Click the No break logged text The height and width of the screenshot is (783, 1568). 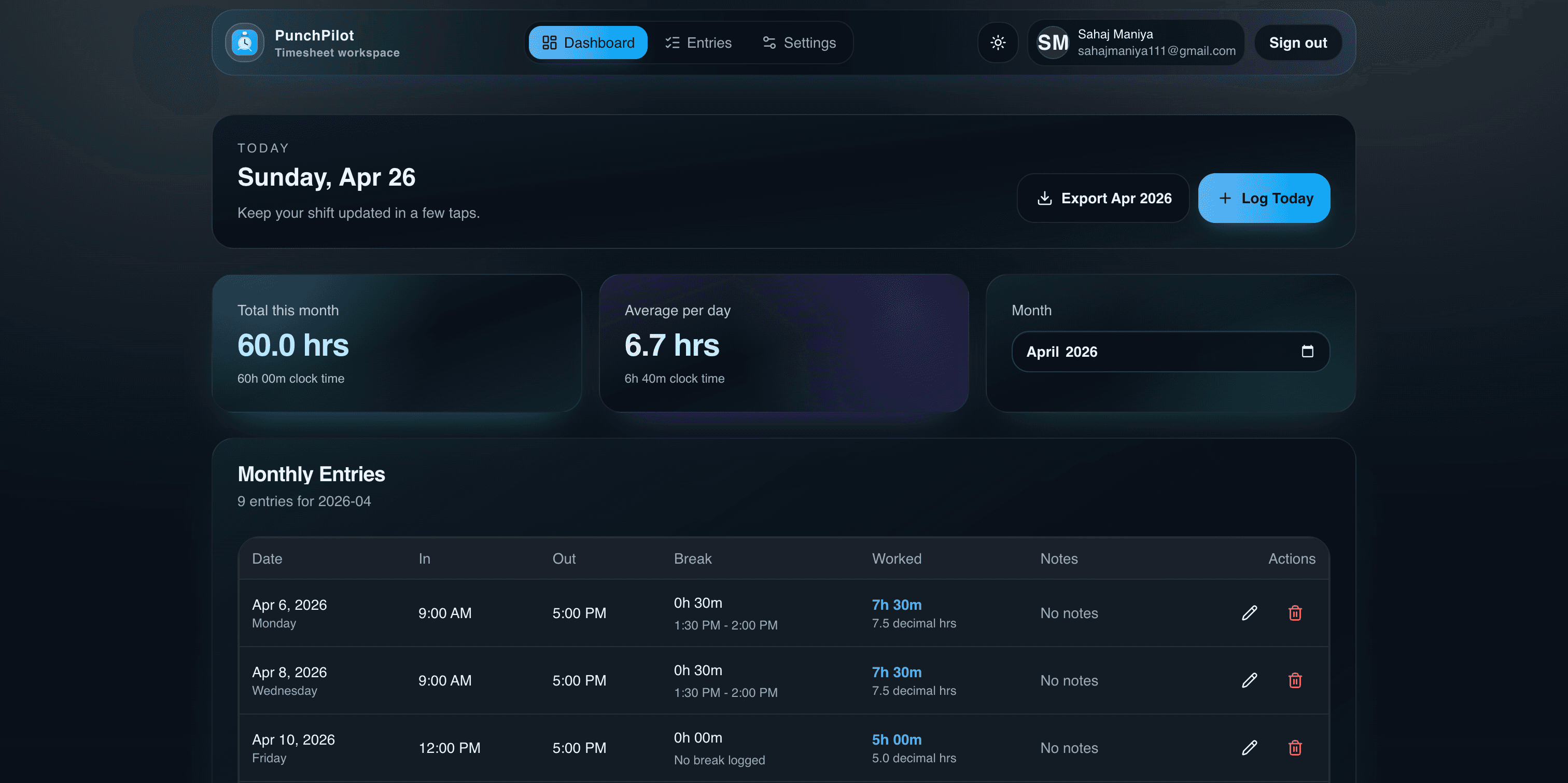[x=720, y=761]
